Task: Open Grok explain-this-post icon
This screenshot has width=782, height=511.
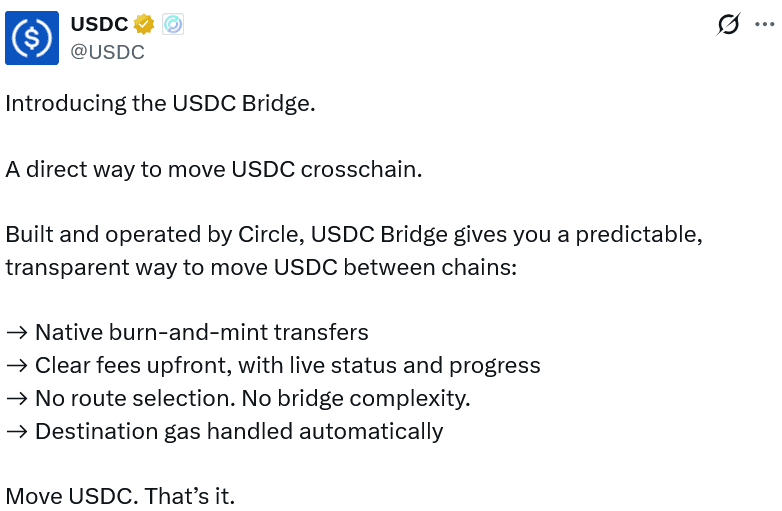Action: point(729,25)
